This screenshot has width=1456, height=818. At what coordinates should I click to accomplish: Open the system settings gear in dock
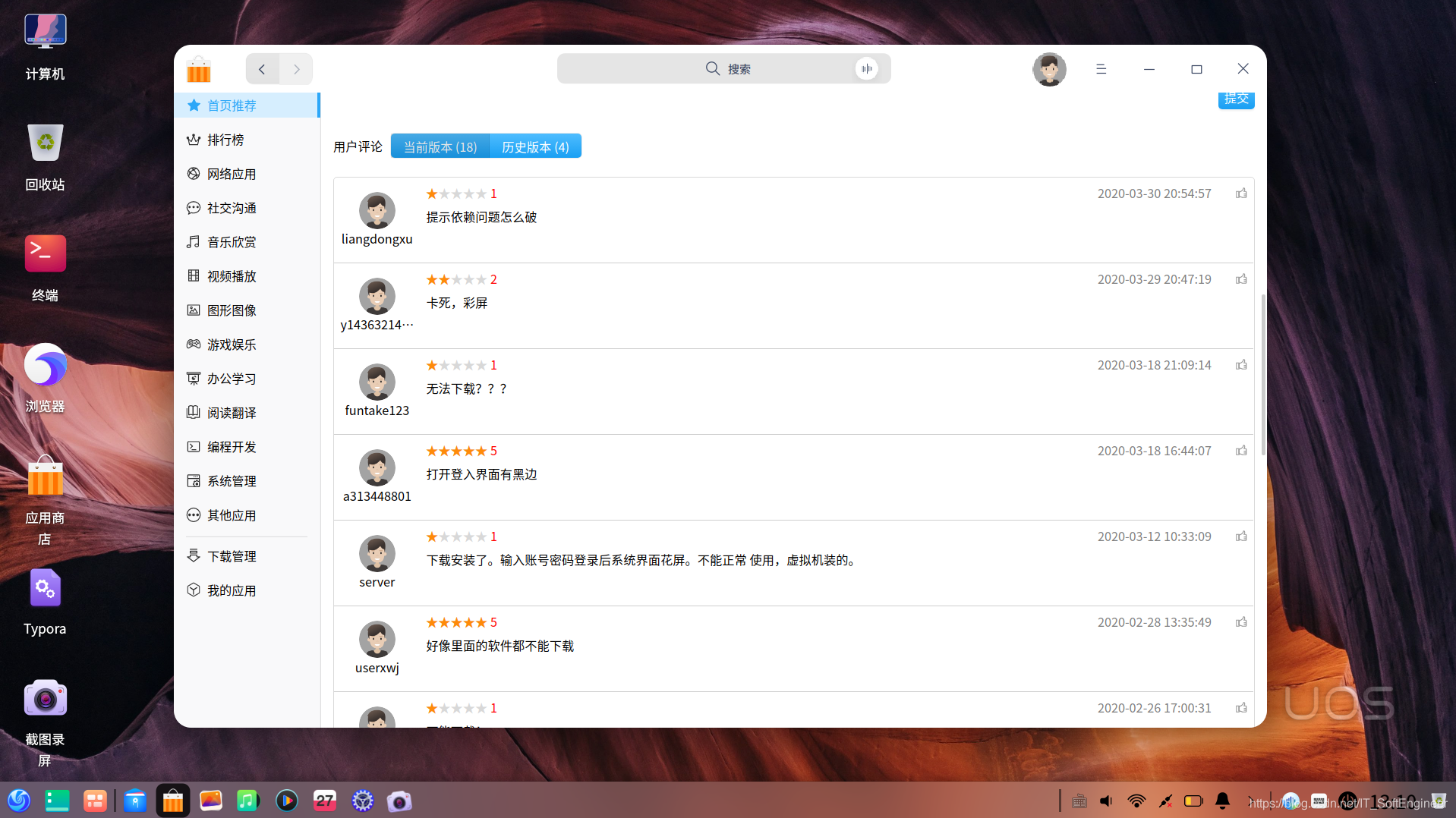pos(363,801)
